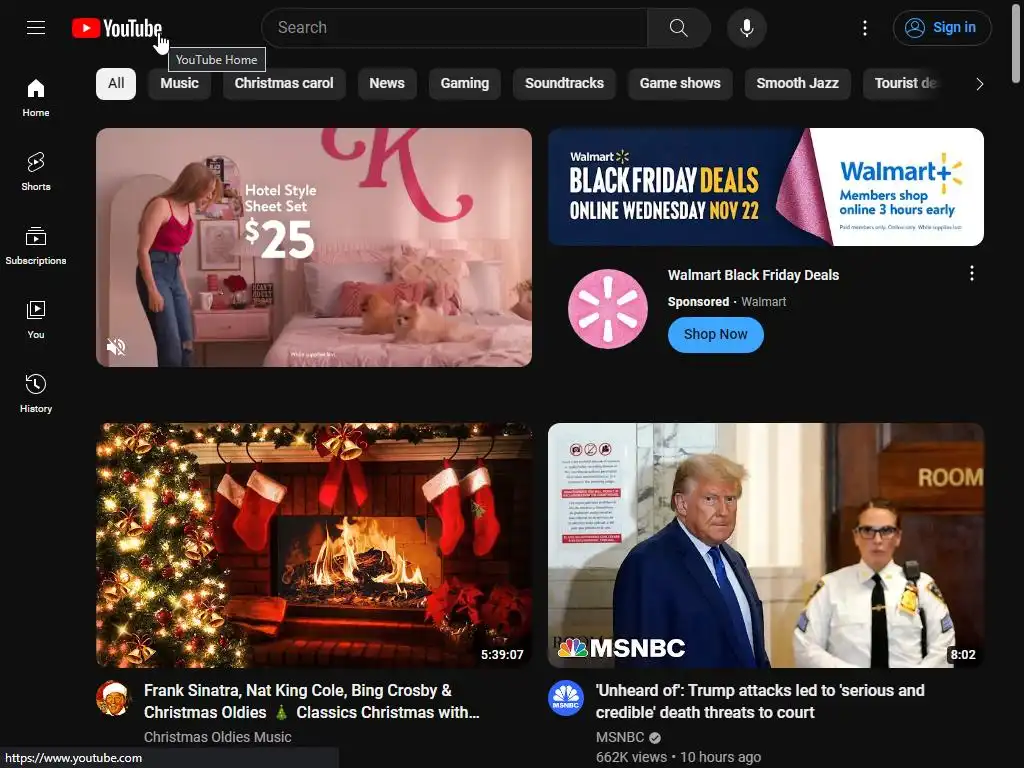The height and width of the screenshot is (768, 1024).
Task: Open the 'Unheard of' Trump attacks title
Action: [760, 701]
